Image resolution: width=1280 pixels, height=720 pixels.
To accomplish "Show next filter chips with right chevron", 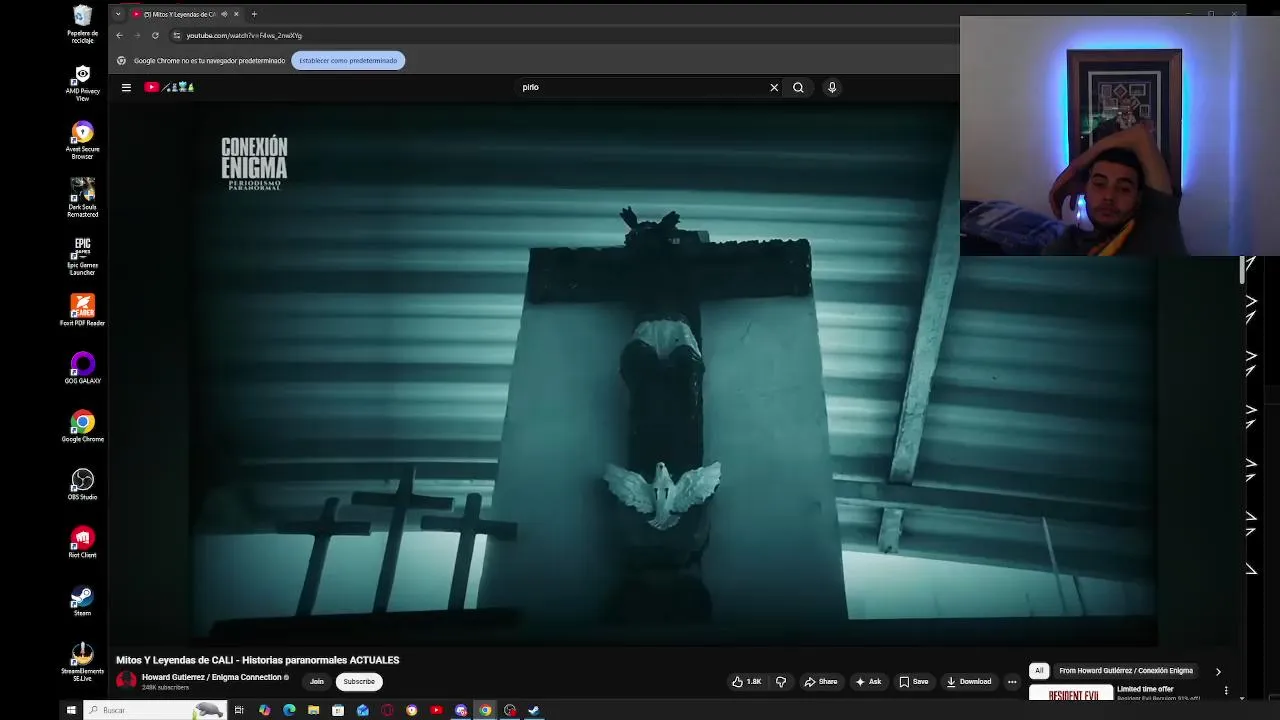I will tap(1218, 671).
